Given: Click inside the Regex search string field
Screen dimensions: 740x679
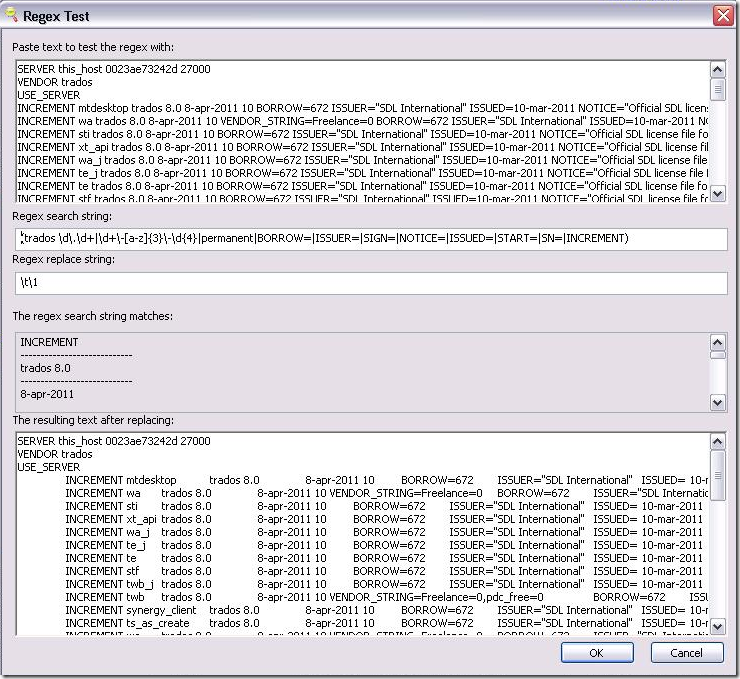Looking at the screenshot, I should (x=371, y=239).
